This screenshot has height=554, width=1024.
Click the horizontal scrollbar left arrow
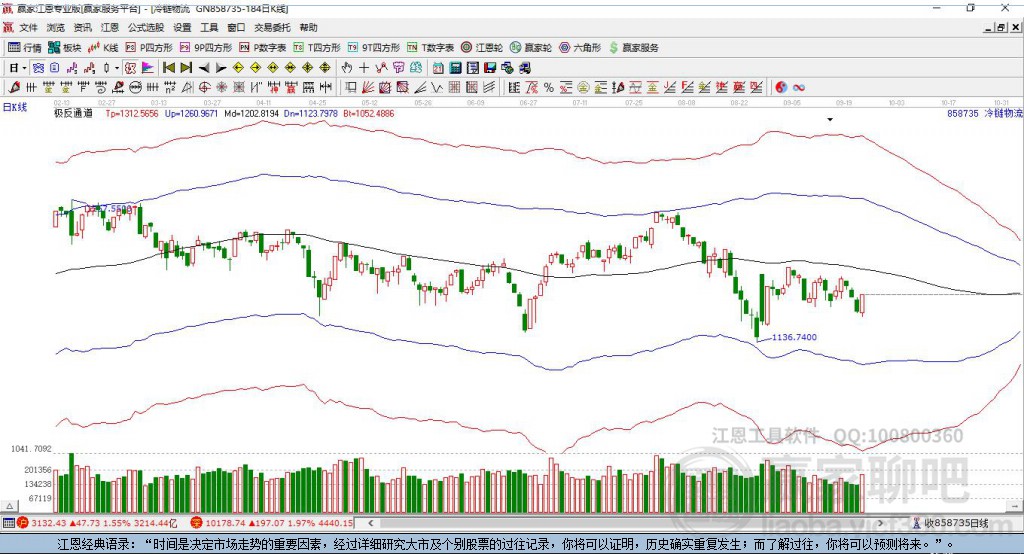coord(370,523)
